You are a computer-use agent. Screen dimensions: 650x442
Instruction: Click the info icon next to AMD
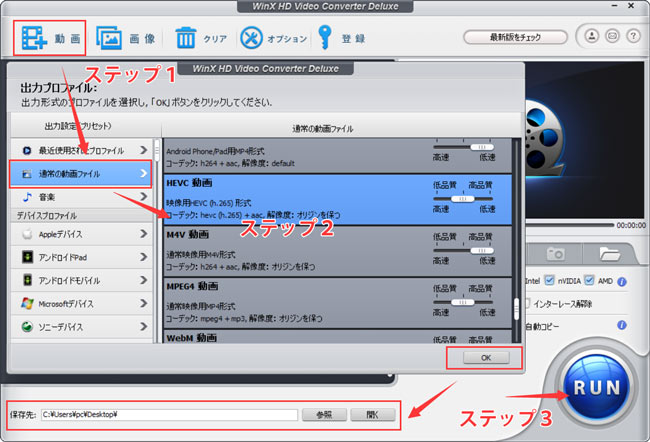621,282
